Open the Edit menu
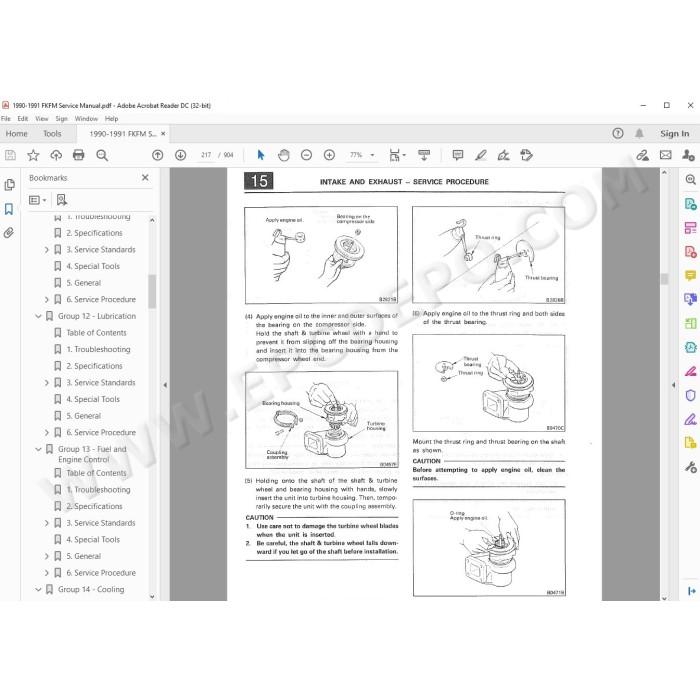 click(x=23, y=119)
